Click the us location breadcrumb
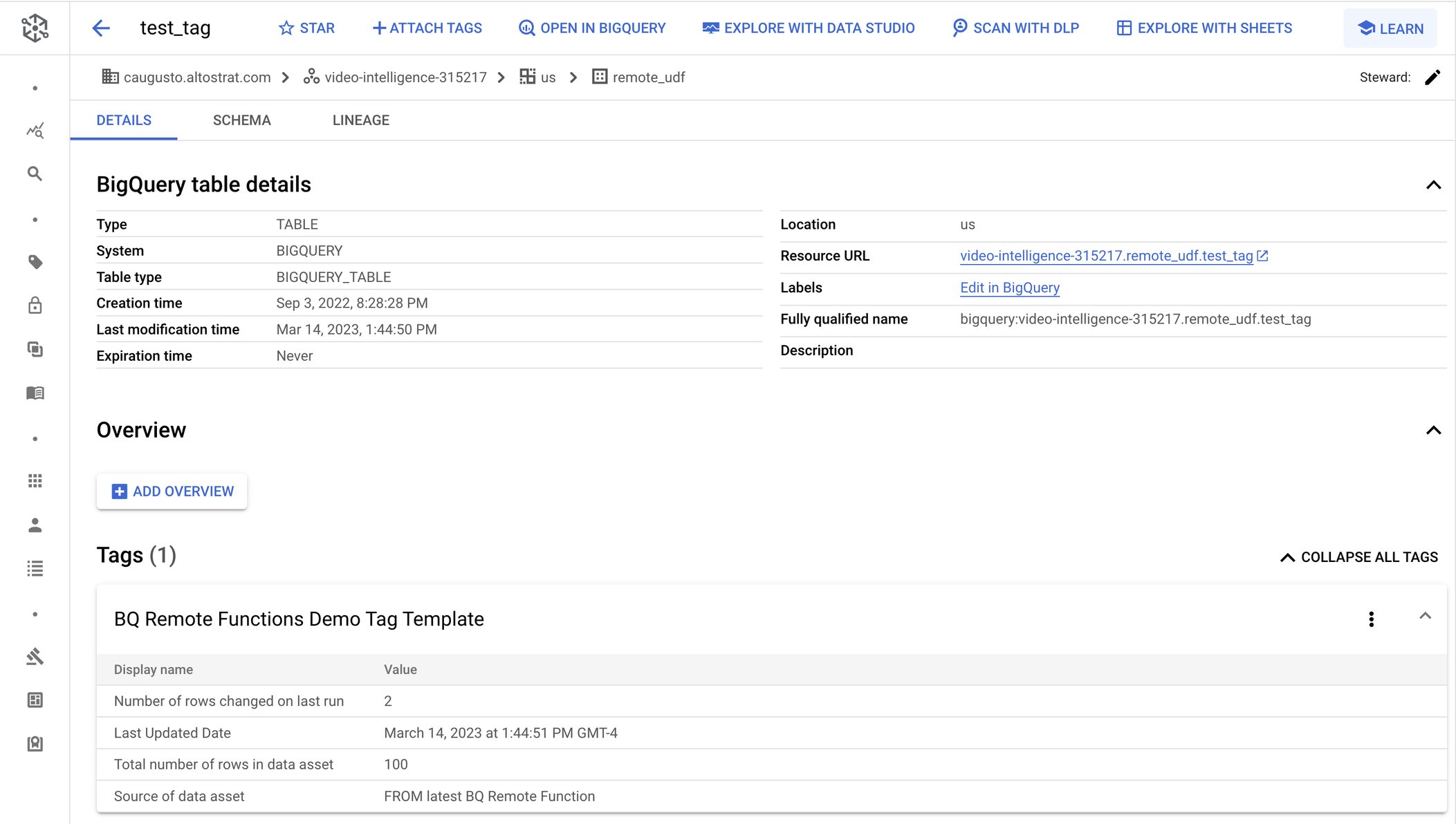Viewport: 1456px width, 824px height. tap(548, 77)
